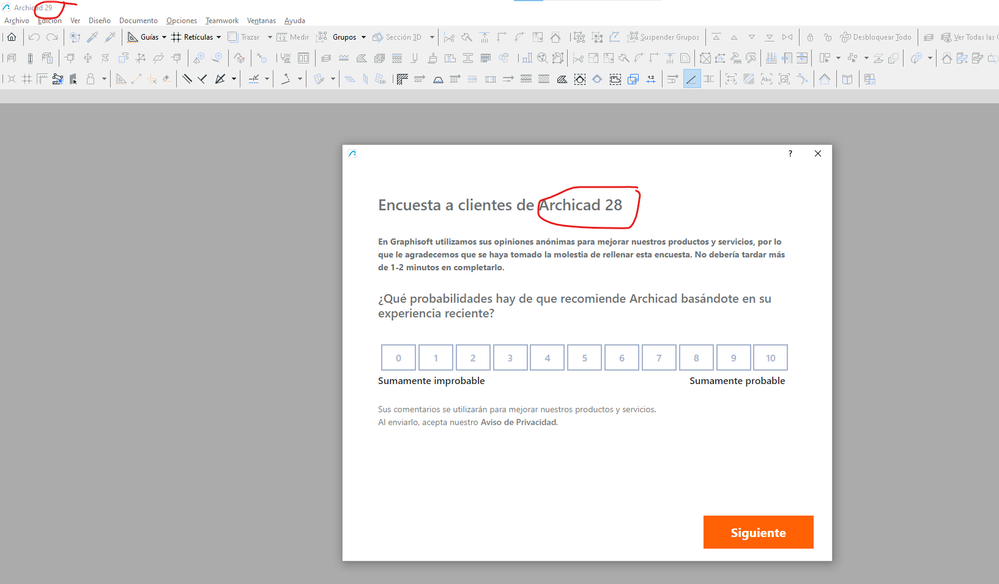Click the 1.2 dimension icon in third row
Image resolution: width=999 pixels, height=584 pixels.
(650, 79)
